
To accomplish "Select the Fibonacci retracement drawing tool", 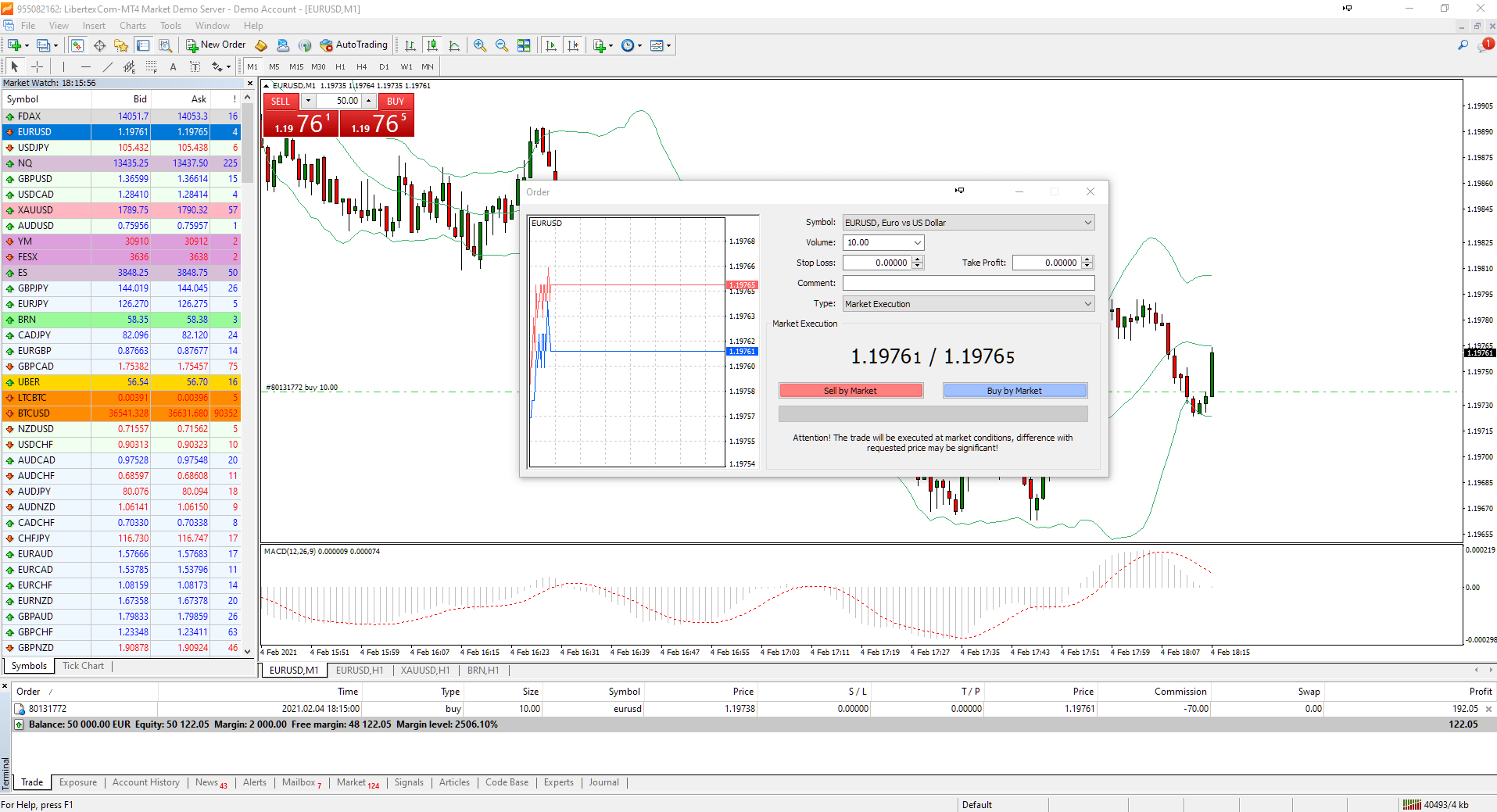I will (x=151, y=66).
